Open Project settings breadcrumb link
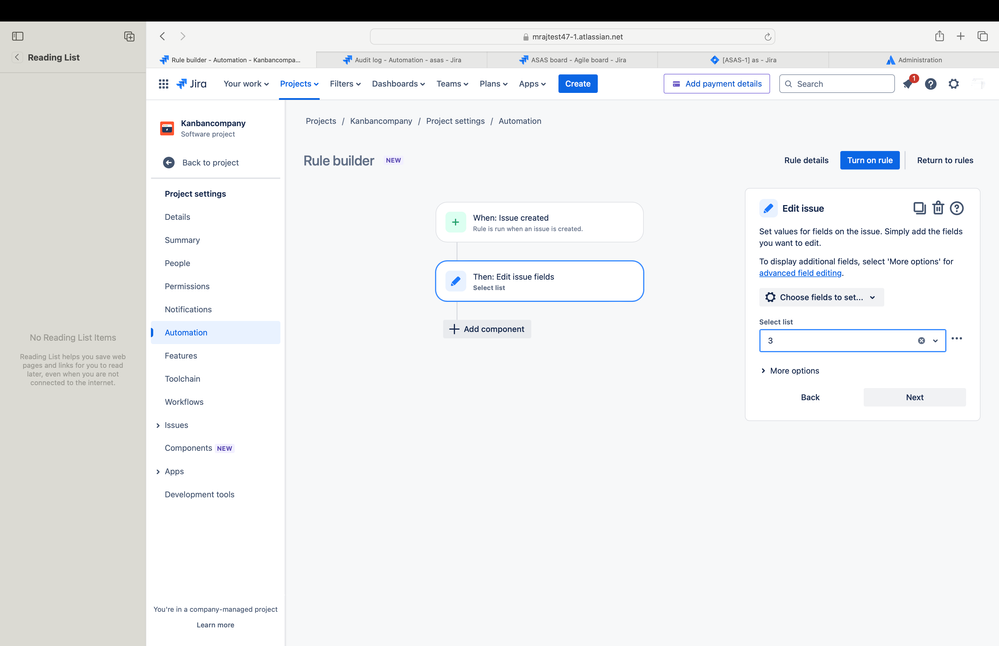 click(x=456, y=121)
